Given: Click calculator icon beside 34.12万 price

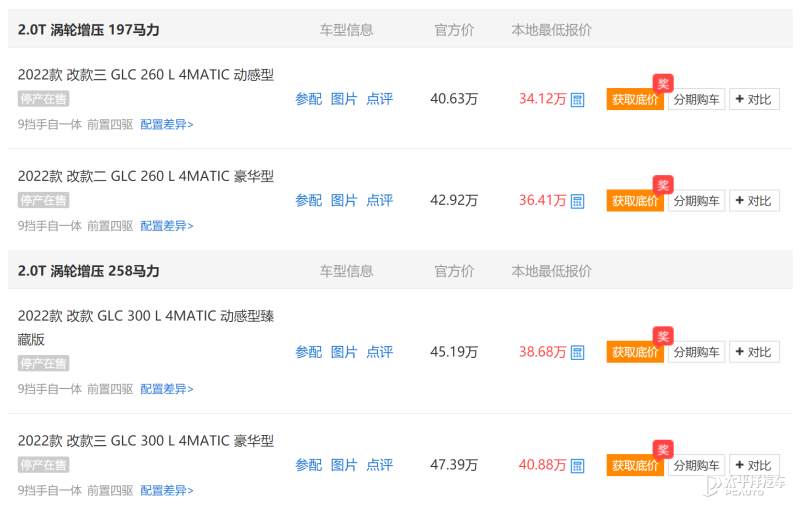Looking at the screenshot, I should click(x=577, y=100).
